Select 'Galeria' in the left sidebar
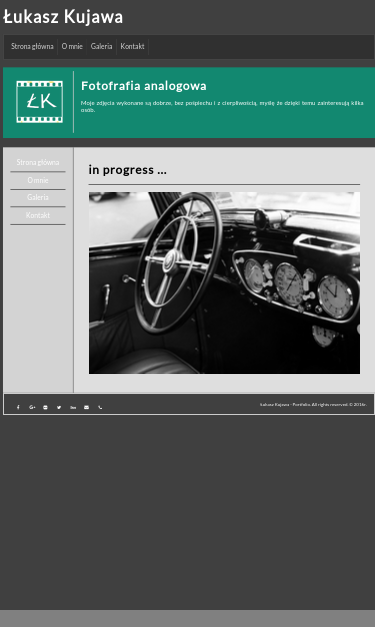The image size is (375, 627). 38,198
